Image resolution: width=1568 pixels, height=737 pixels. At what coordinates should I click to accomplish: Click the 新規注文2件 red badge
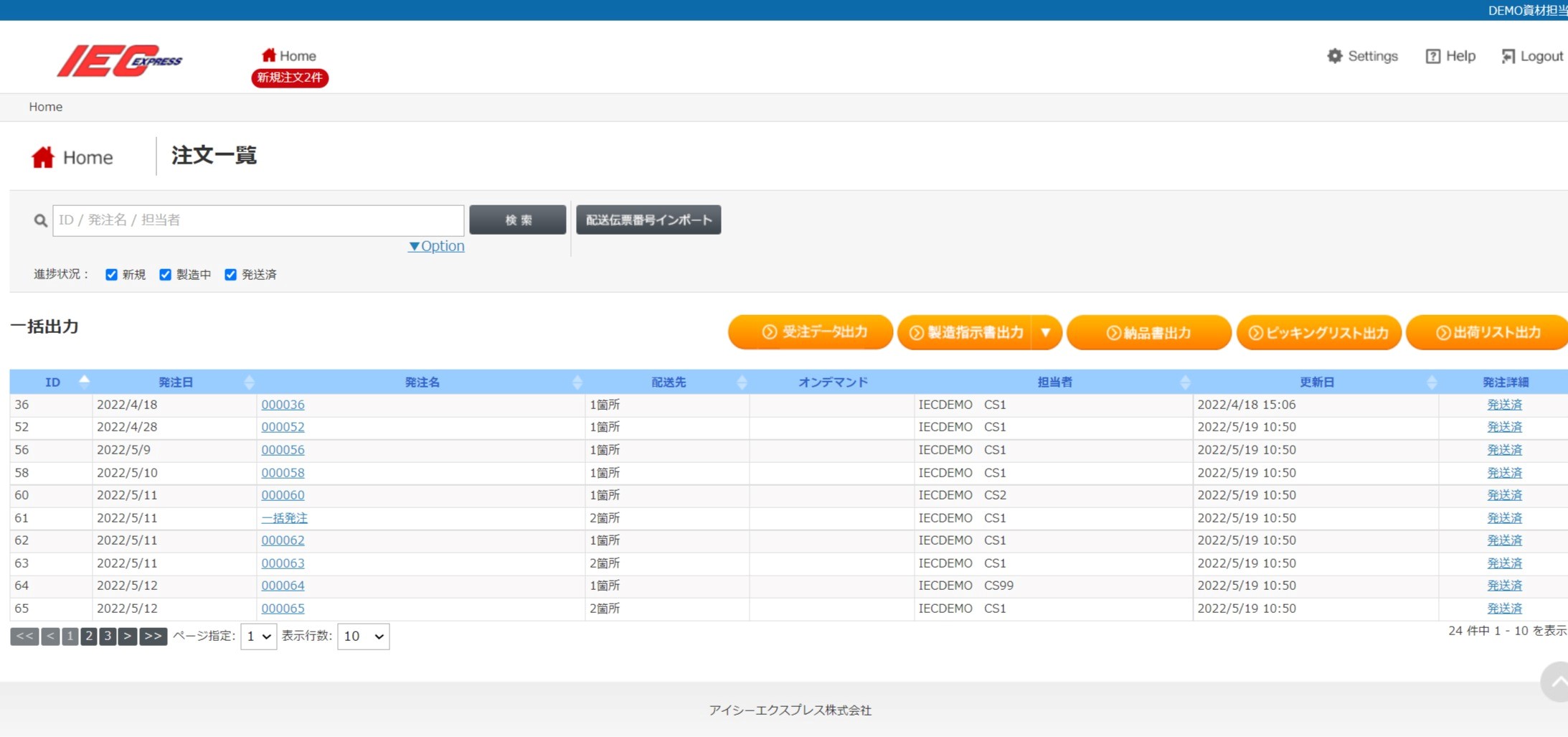[x=290, y=78]
